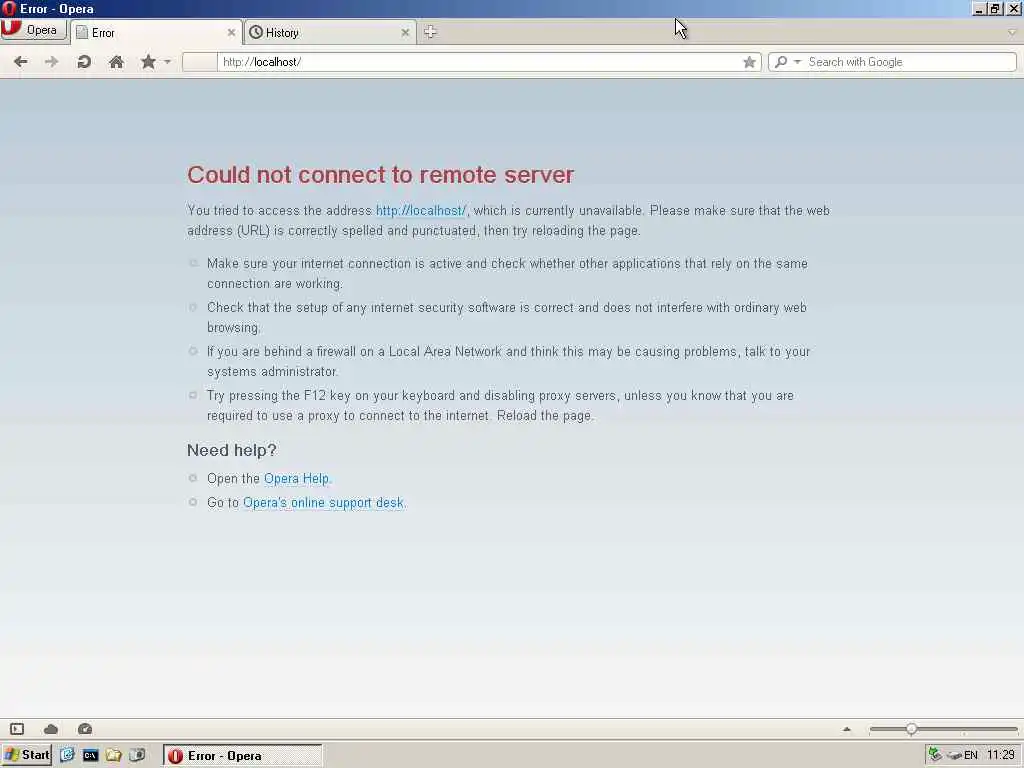The image size is (1024, 768).
Task: Close the Error tab
Action: point(231,33)
